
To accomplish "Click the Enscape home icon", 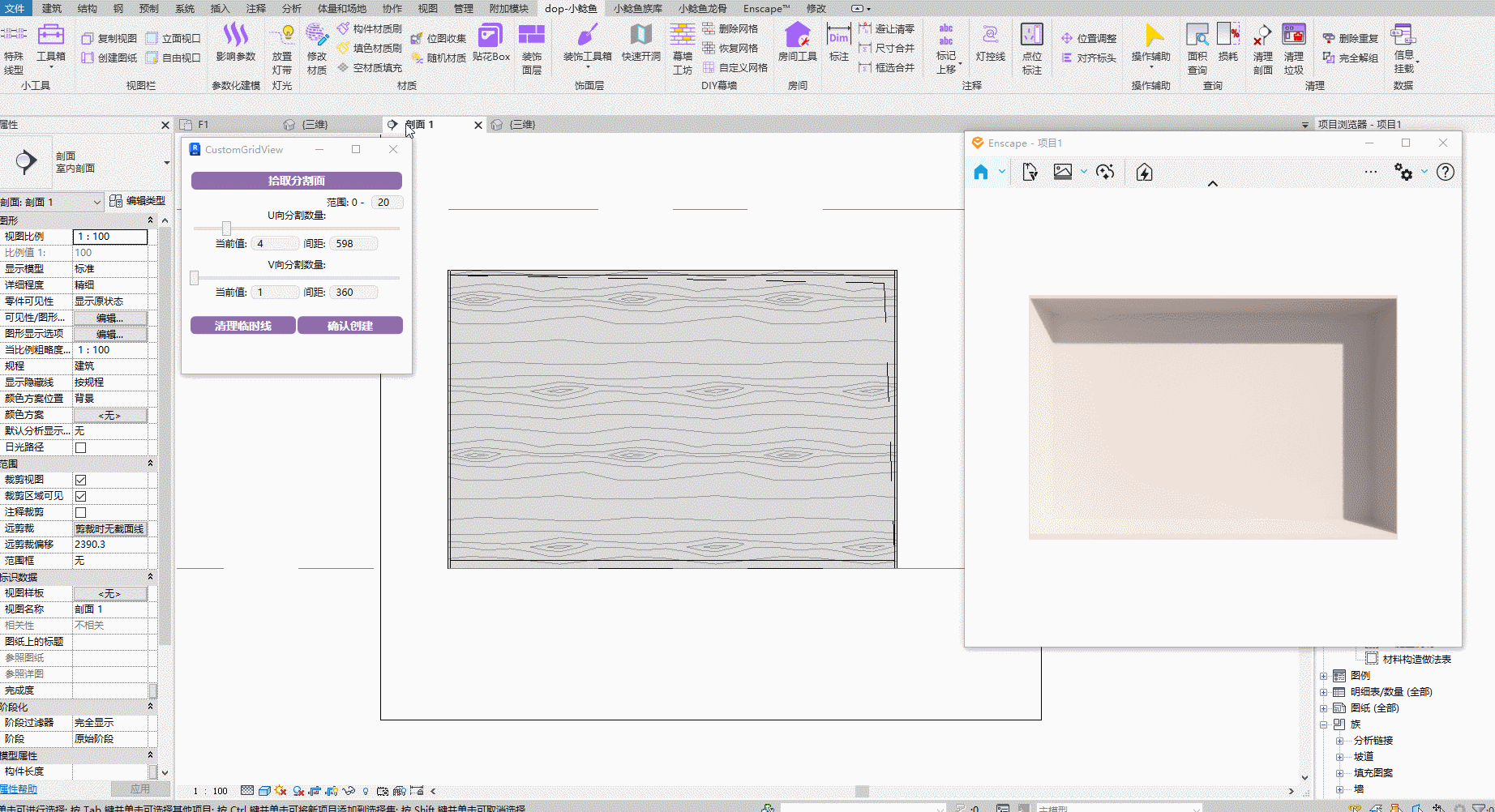I will pos(981,172).
